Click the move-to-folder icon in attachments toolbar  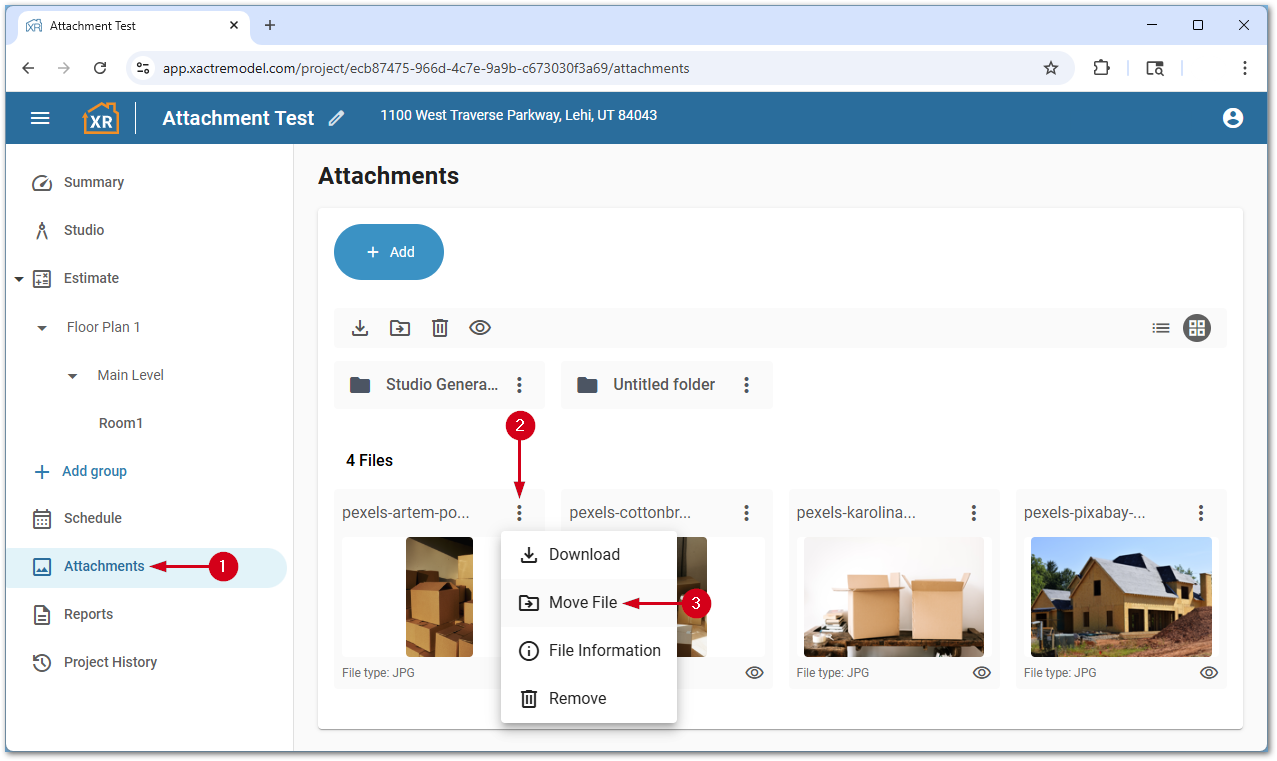coord(400,328)
